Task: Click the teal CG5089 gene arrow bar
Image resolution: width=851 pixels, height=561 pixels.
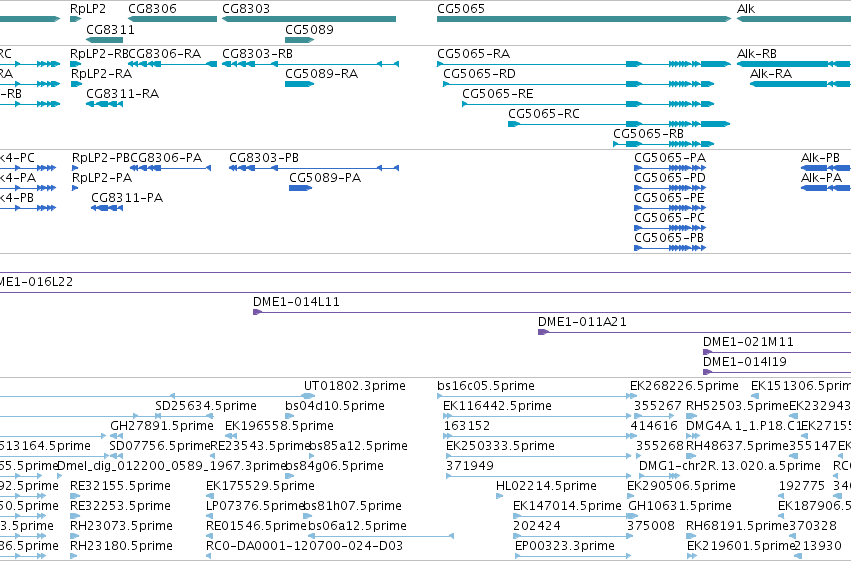Action: pos(300,40)
